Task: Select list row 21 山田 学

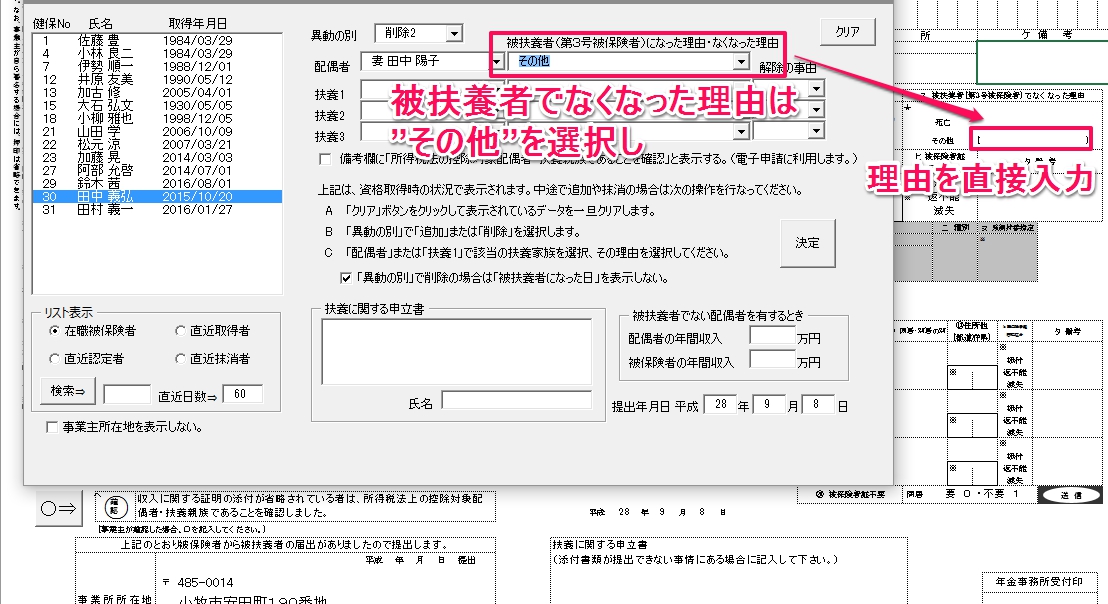Action: click(157, 131)
